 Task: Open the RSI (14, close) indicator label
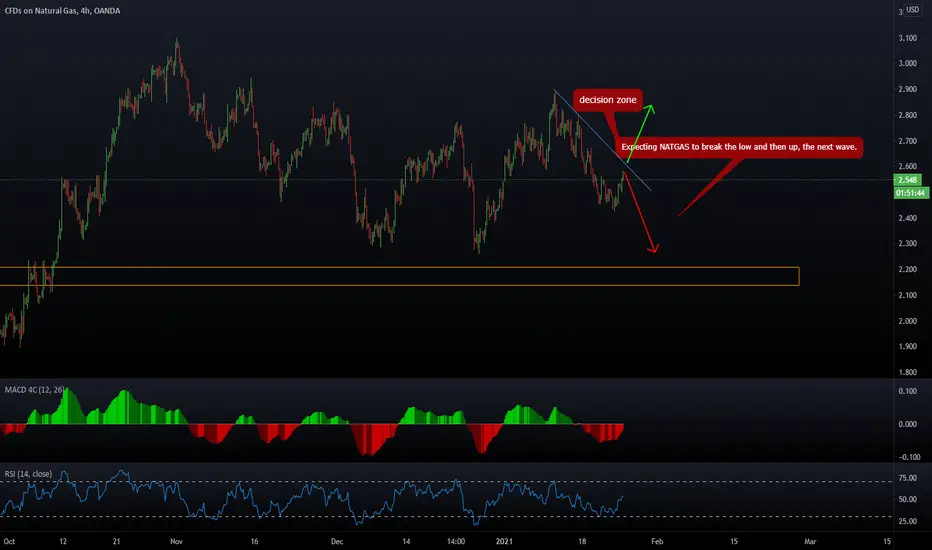[x=28, y=474]
